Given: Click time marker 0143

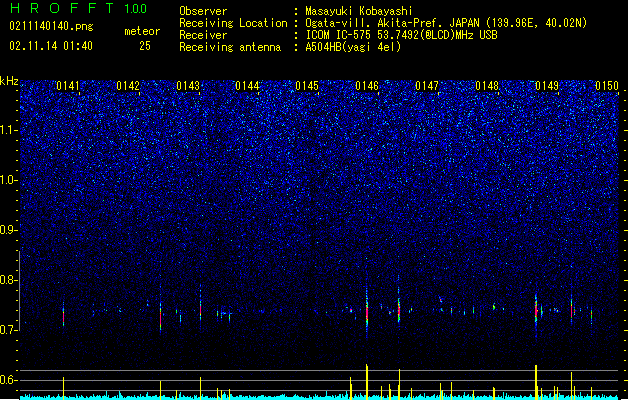Looking at the screenshot, I should 188,86.
